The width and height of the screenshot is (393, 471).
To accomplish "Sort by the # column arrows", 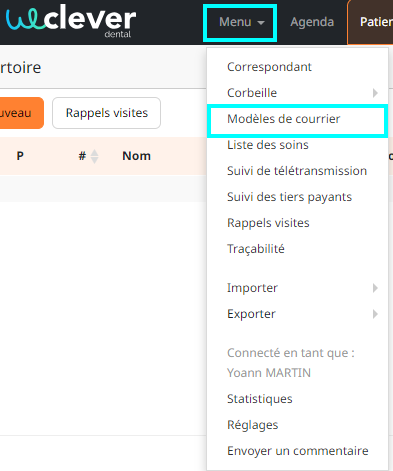I will point(95,156).
